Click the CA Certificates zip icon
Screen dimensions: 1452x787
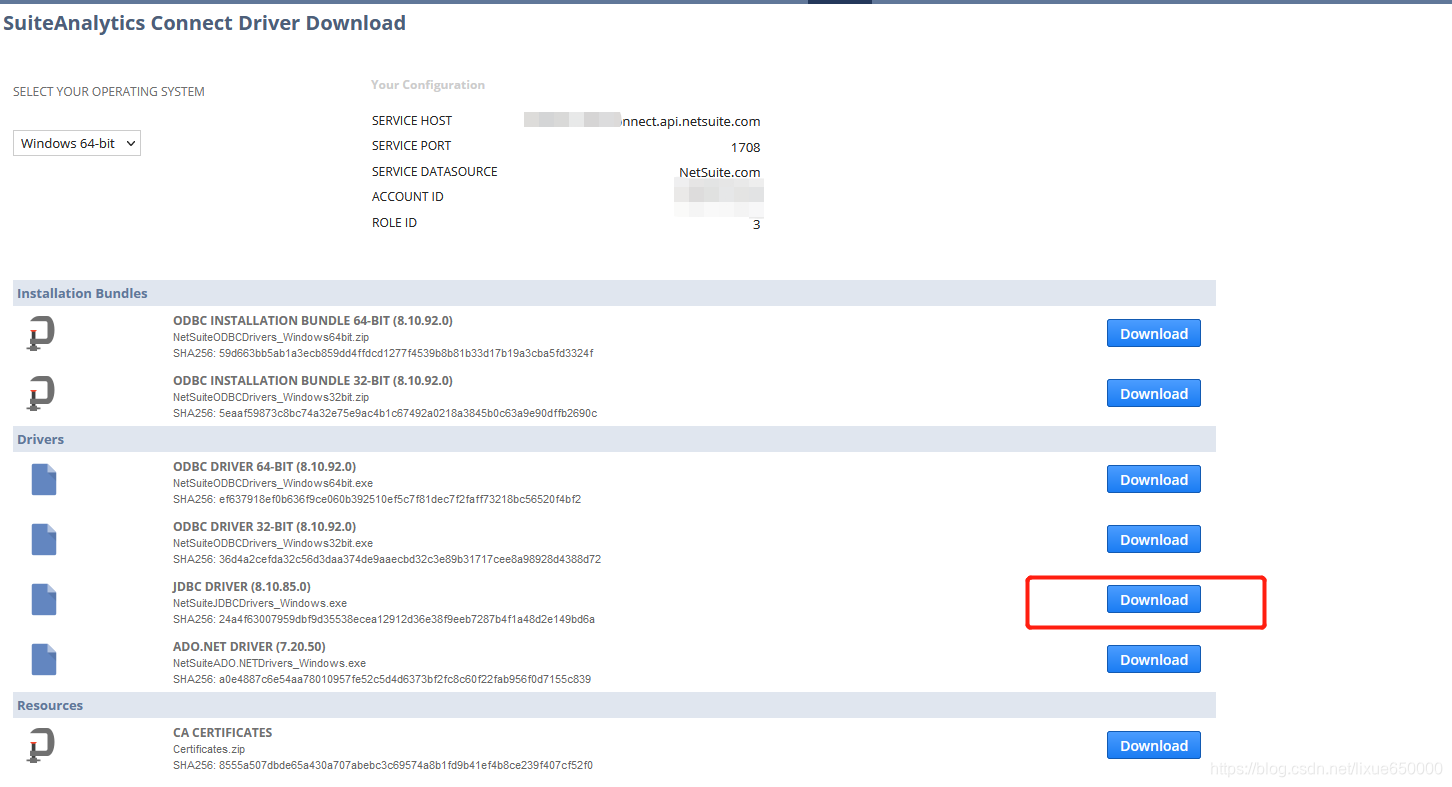40,745
